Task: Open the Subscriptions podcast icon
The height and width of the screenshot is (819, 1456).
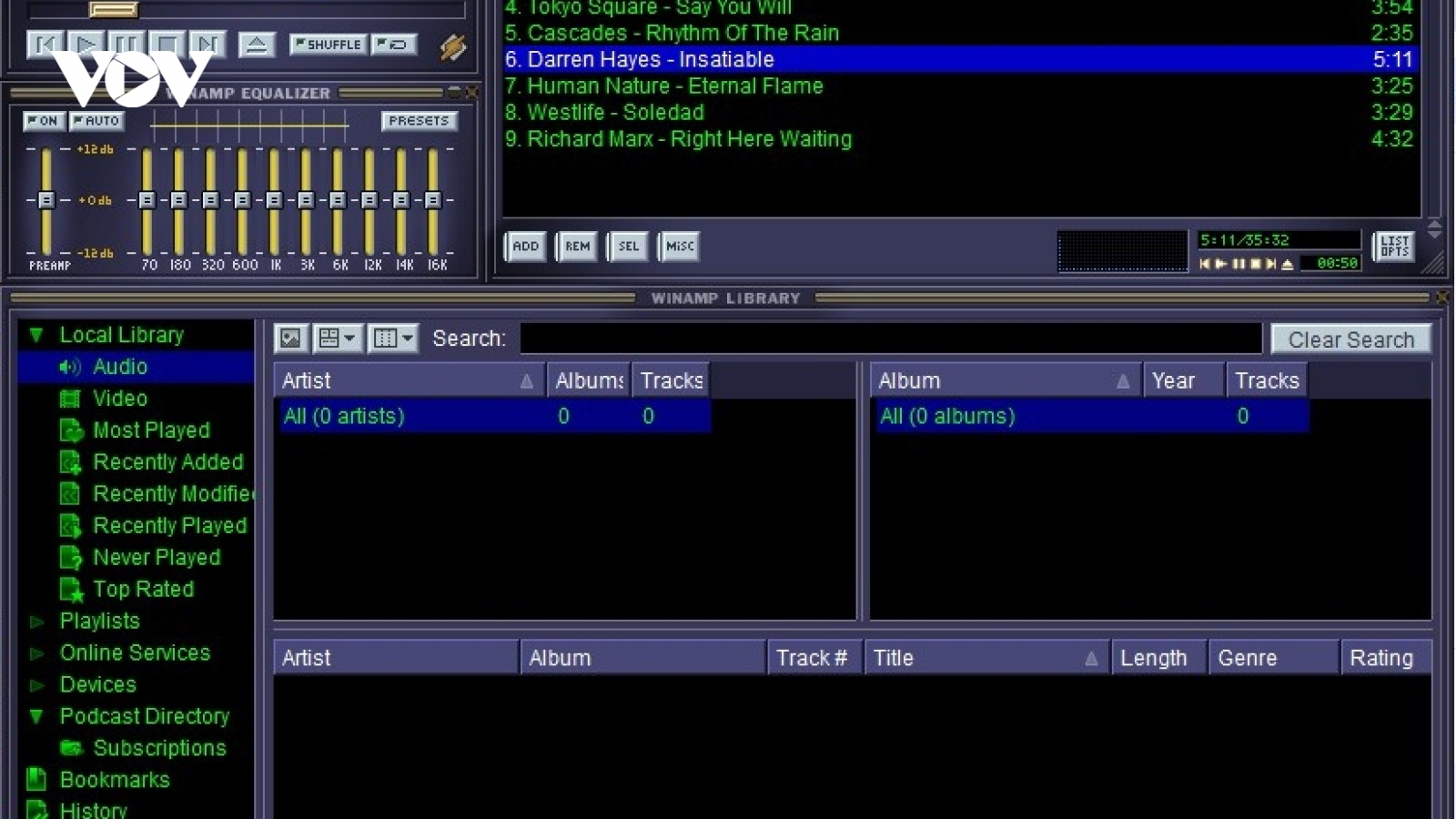Action: (71, 748)
